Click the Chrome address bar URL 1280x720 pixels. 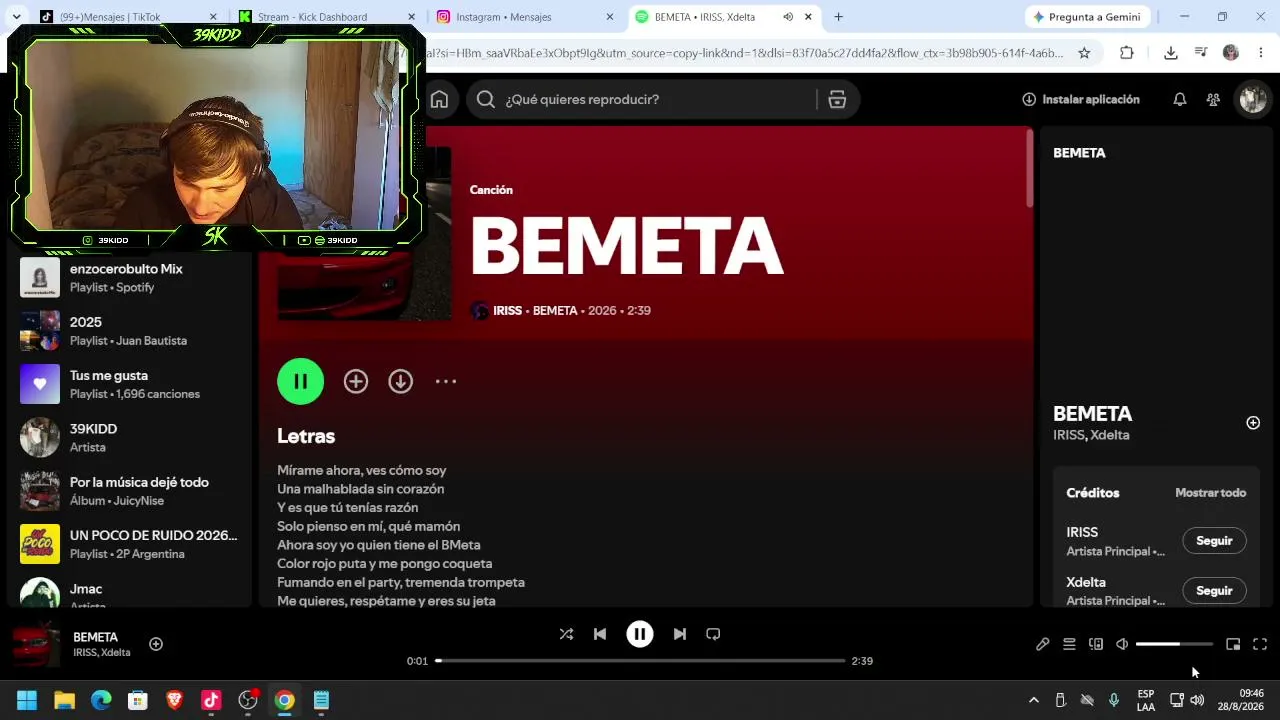tap(745, 53)
